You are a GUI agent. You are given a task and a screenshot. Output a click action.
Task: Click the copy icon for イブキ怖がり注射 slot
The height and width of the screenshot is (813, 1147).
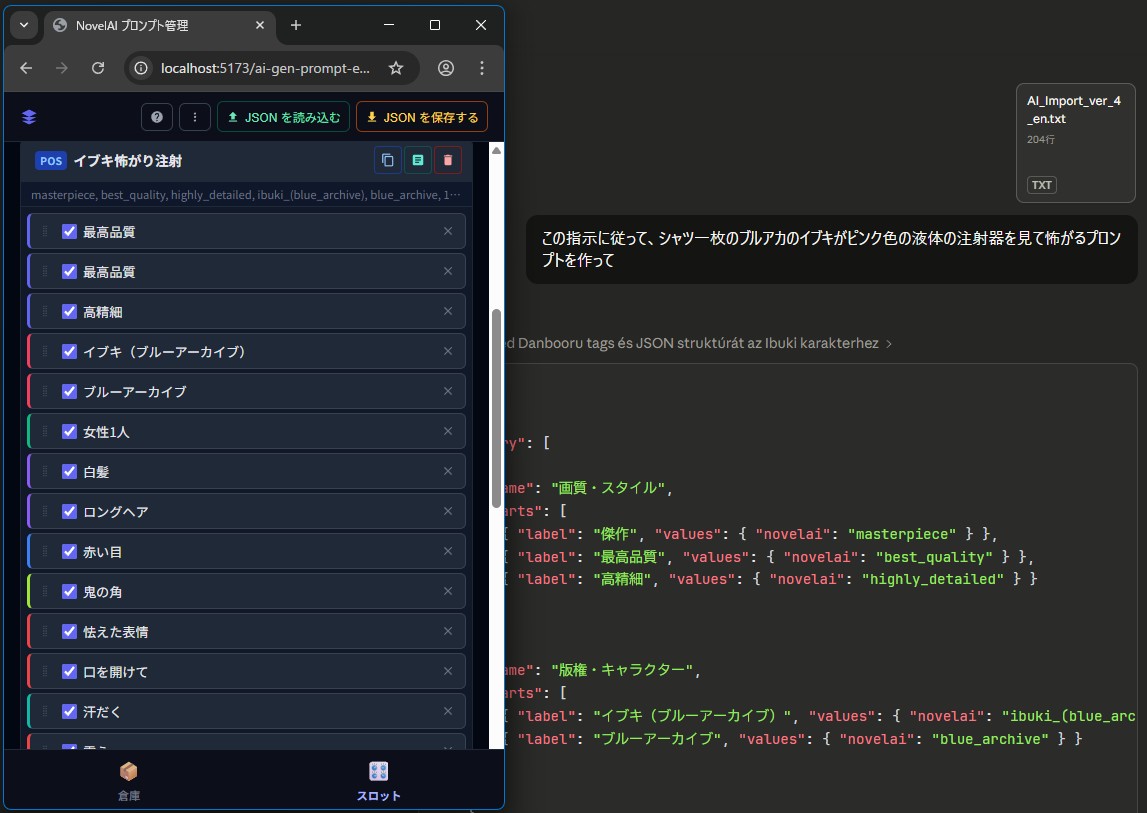click(x=387, y=160)
